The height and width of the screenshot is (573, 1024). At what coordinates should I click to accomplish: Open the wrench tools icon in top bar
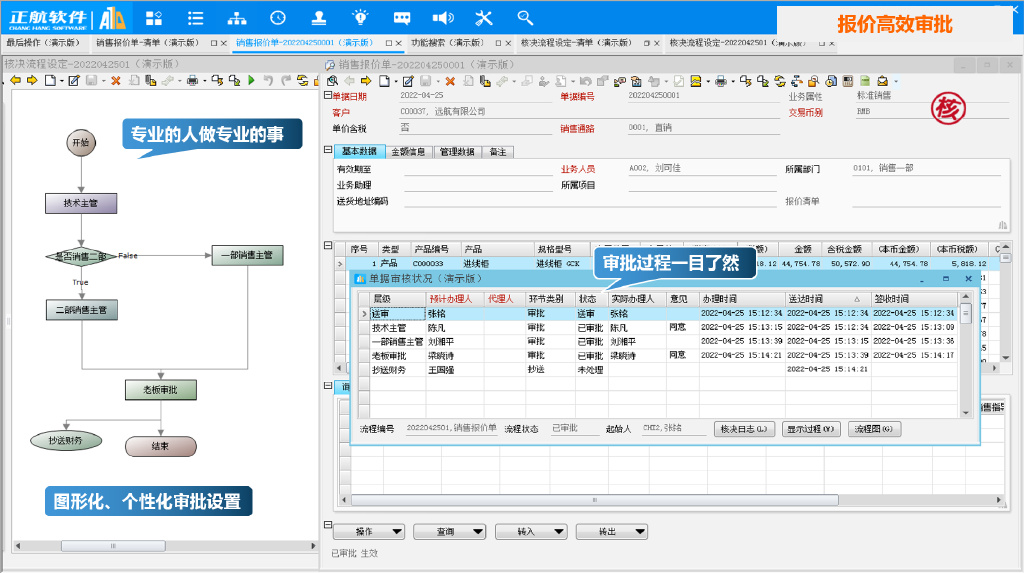click(x=484, y=18)
